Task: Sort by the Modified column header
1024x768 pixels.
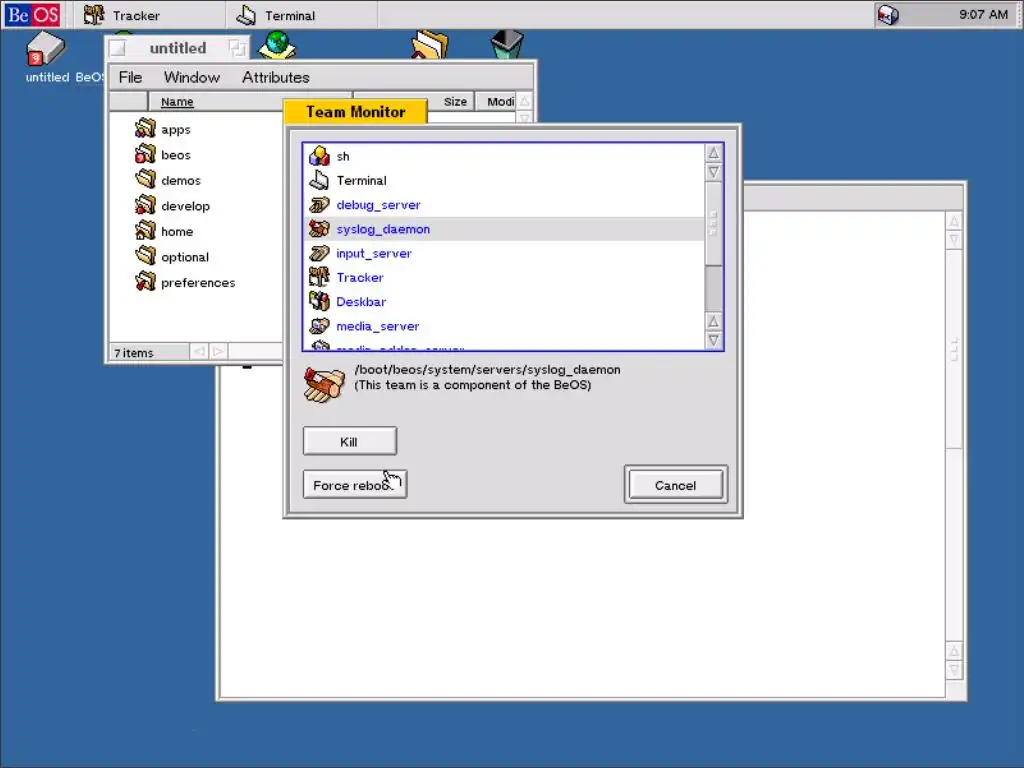Action: [498, 102]
